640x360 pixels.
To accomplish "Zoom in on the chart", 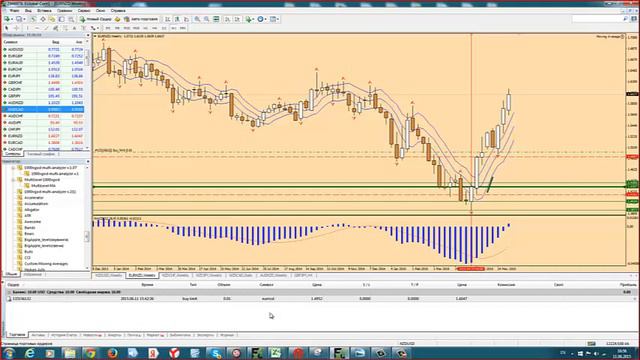I will (197, 19).
